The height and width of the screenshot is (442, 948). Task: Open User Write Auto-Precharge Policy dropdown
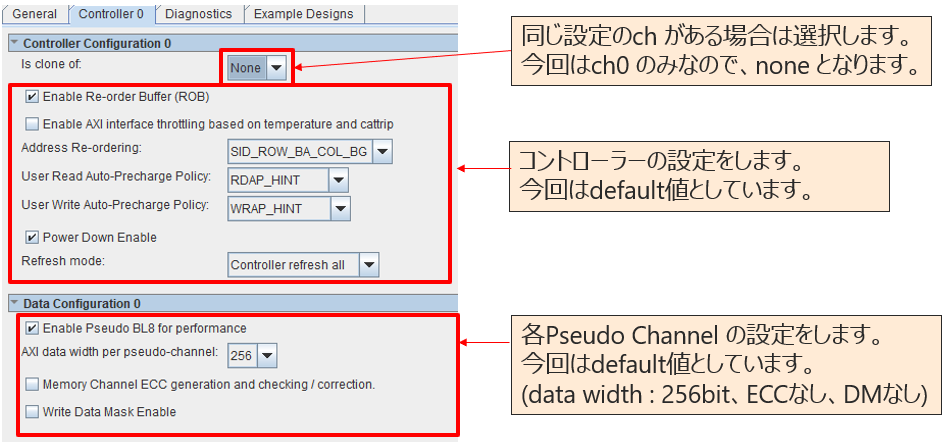coord(341,208)
